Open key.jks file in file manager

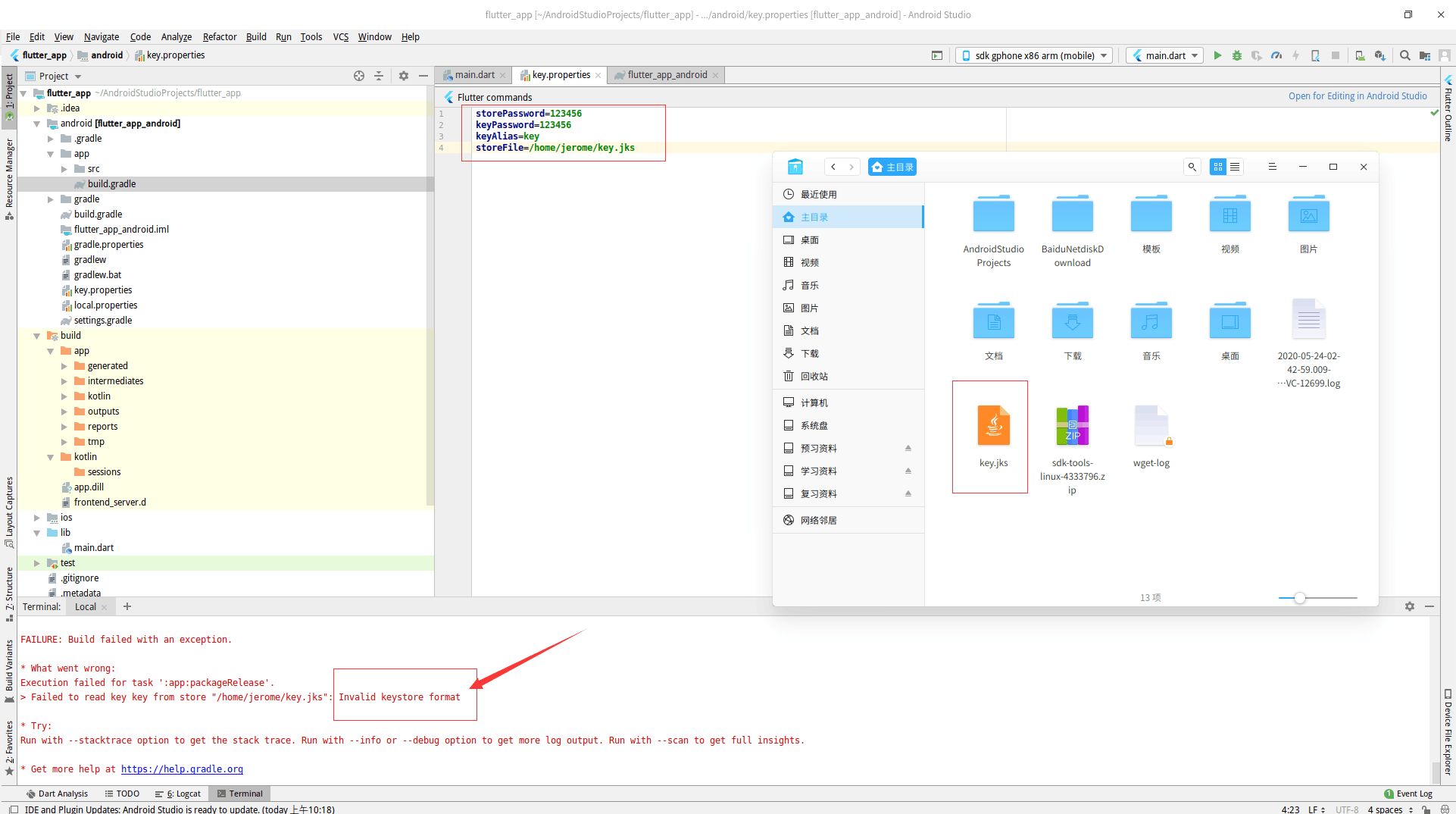993,436
